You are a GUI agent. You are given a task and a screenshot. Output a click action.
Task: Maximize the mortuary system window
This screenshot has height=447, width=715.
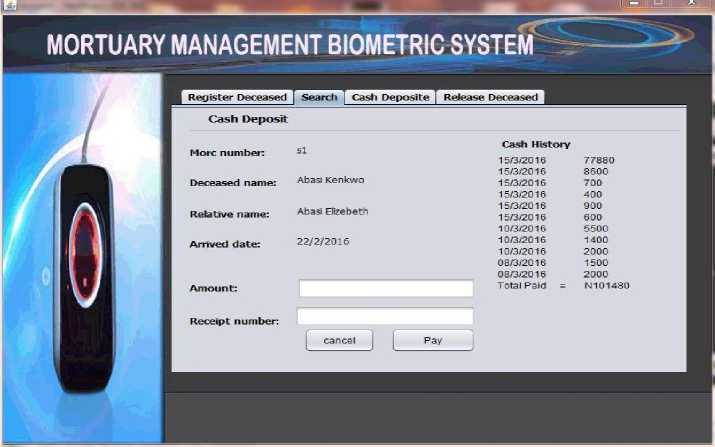[658, 4]
